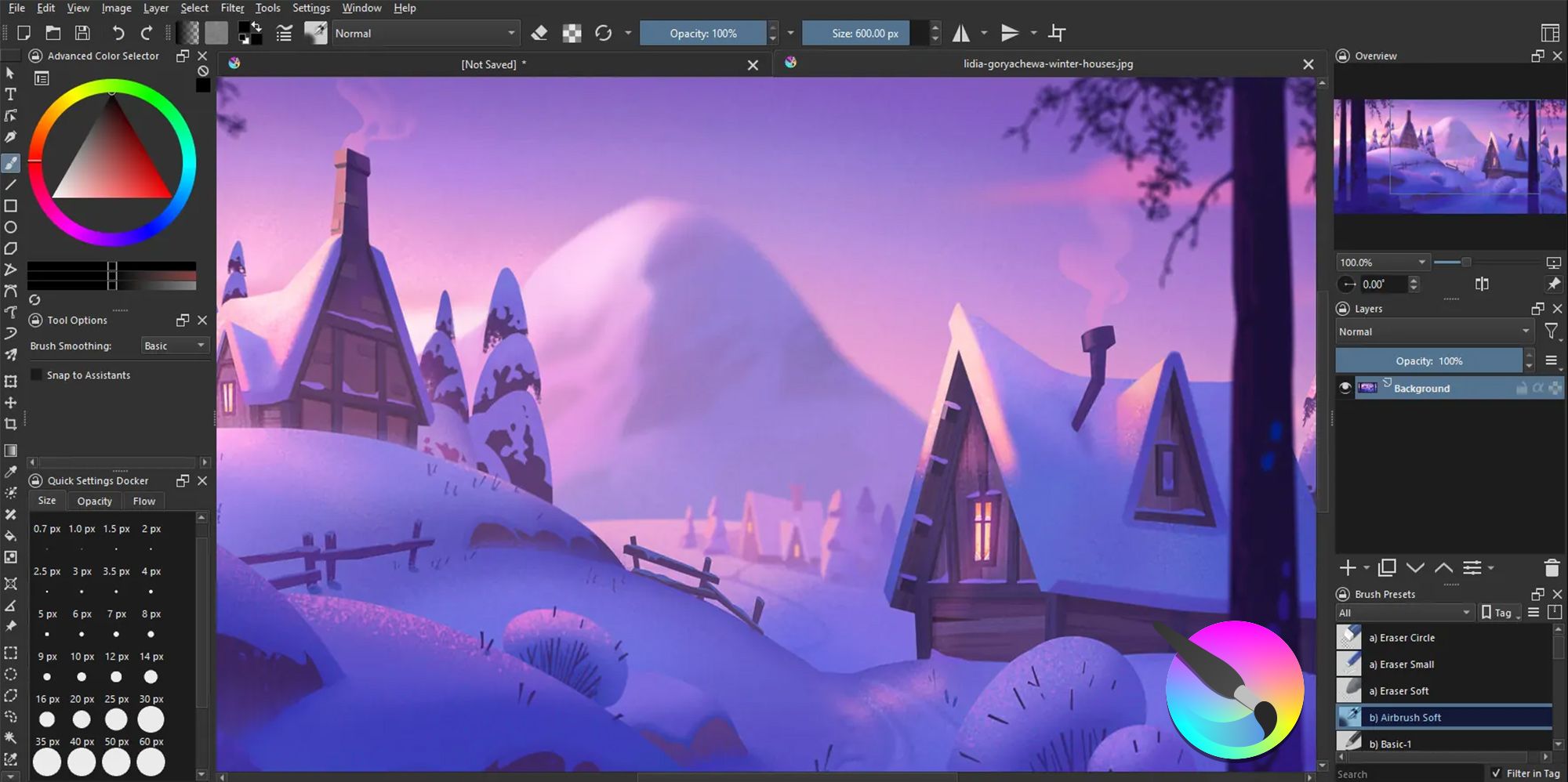Viewport: 1568px width, 782px height.
Task: Switch to the [Not Saved] document tab
Action: point(493,64)
